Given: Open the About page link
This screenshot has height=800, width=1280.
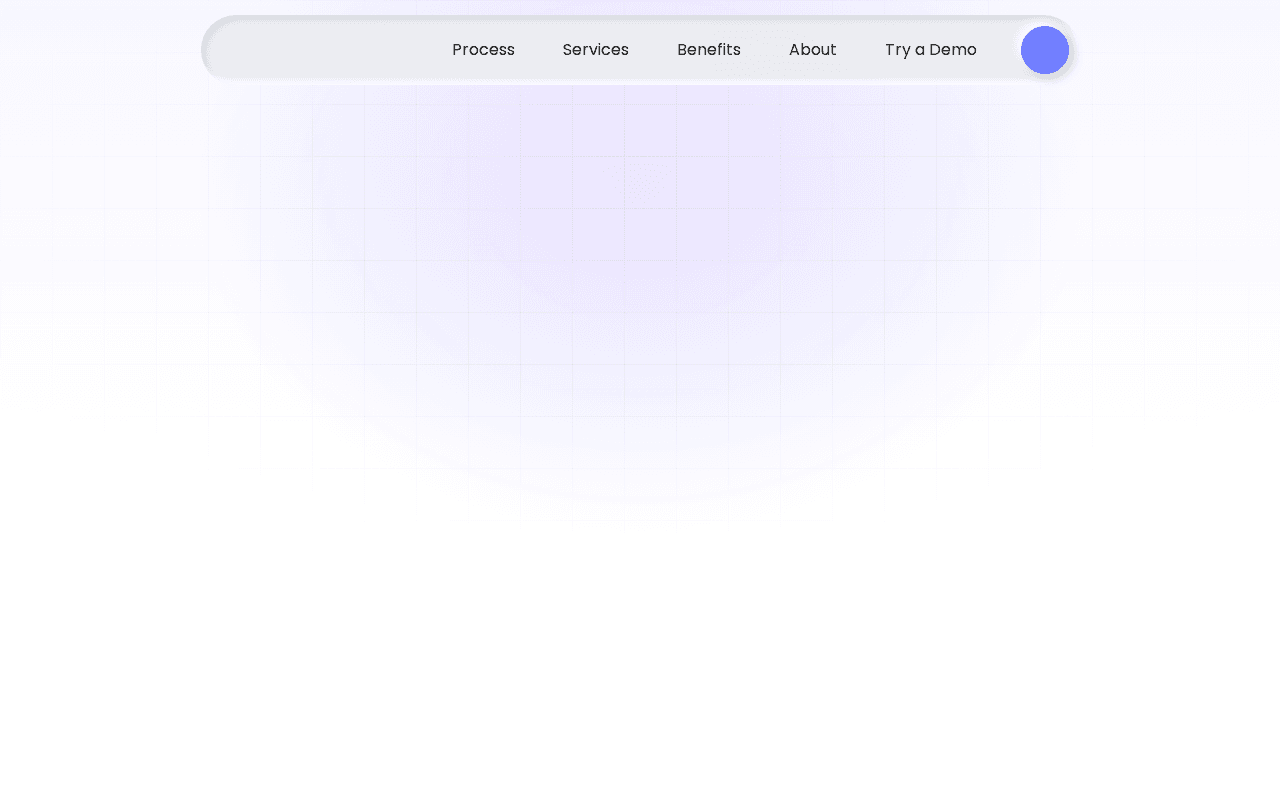Looking at the screenshot, I should coord(813,50).
